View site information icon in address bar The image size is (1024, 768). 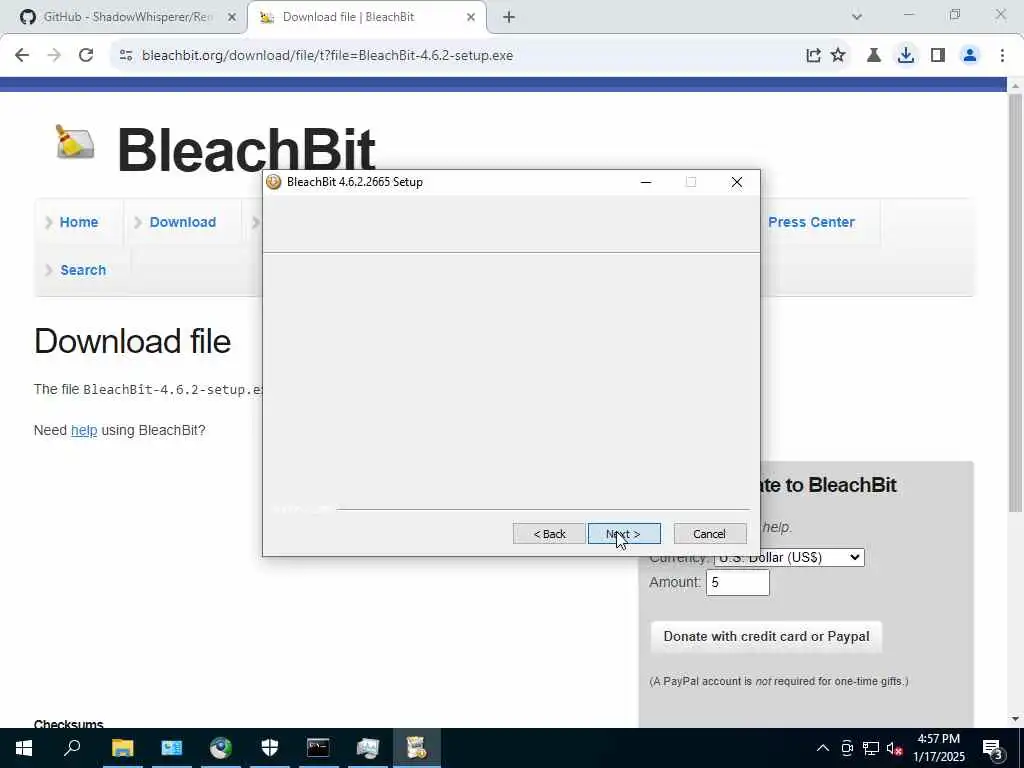point(126,56)
